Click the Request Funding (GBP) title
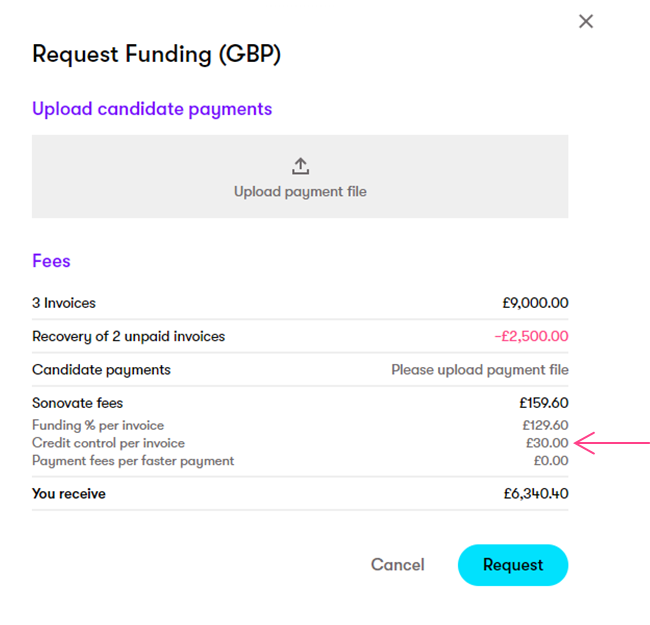Viewport: 650px width, 625px height. [x=156, y=54]
